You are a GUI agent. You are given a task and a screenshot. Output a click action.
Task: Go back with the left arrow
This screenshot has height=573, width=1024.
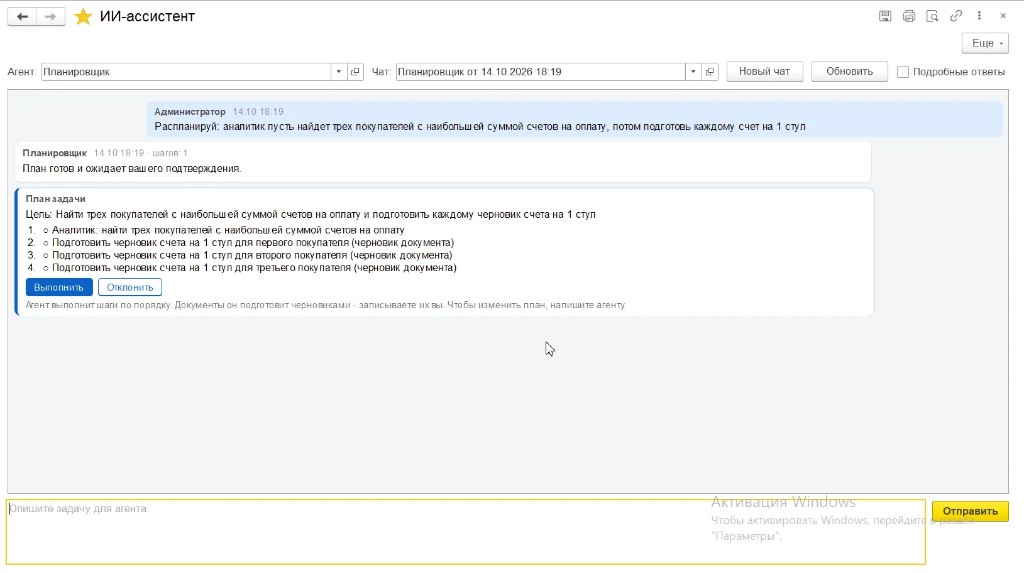(22, 16)
